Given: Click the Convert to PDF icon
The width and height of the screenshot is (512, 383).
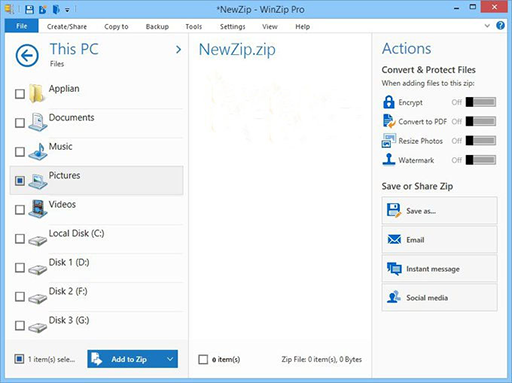Looking at the screenshot, I should click(x=389, y=121).
